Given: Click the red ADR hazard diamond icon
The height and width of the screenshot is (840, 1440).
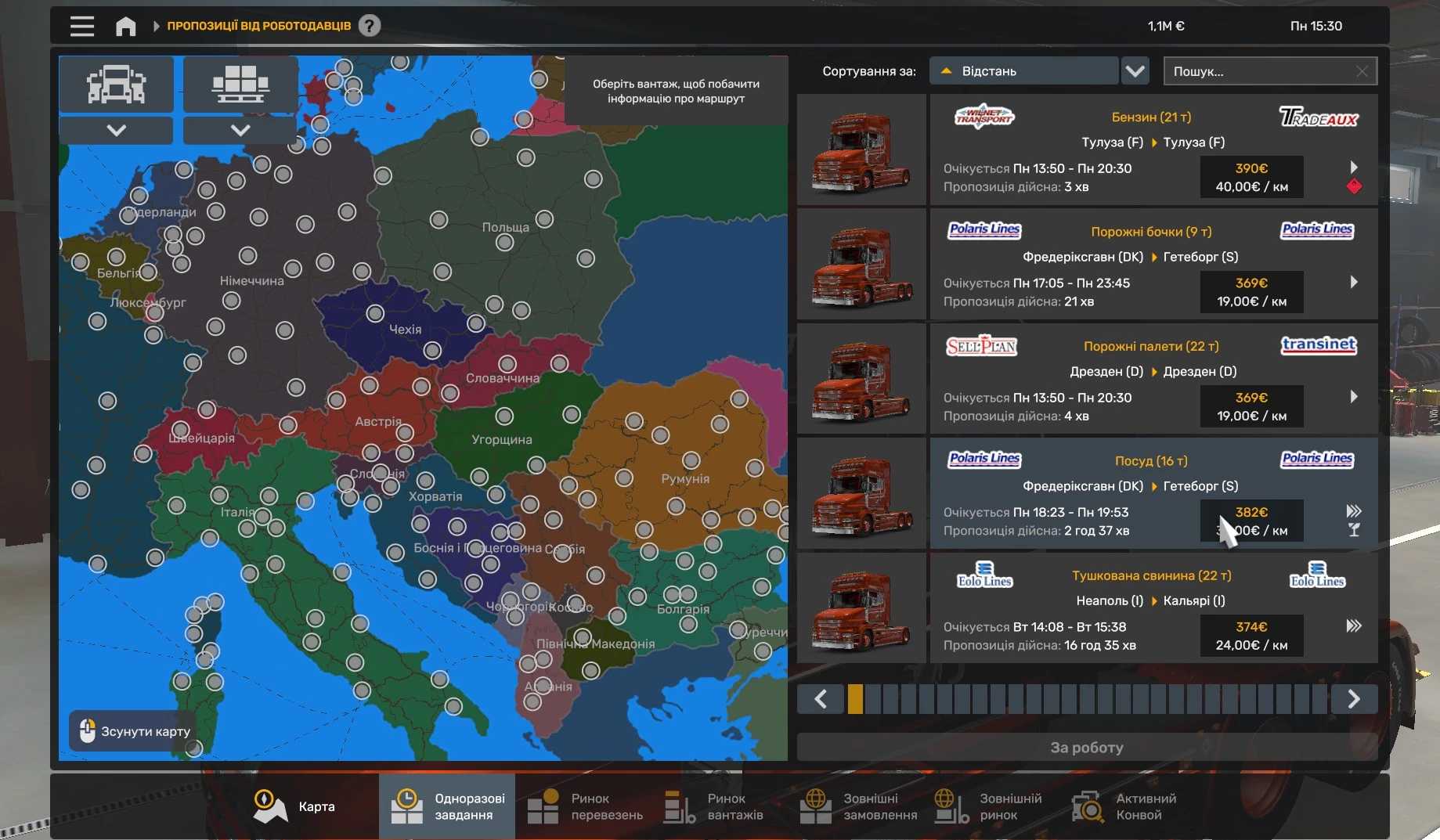Looking at the screenshot, I should click(x=1354, y=186).
